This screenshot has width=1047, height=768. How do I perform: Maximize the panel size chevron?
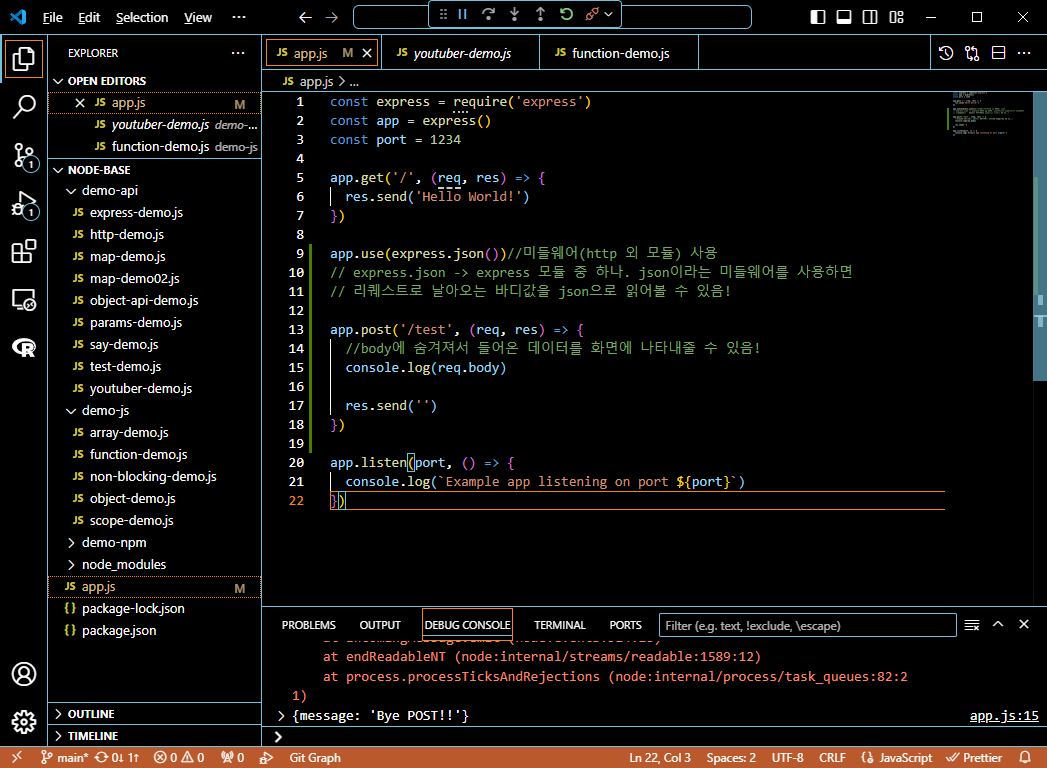tap(998, 624)
